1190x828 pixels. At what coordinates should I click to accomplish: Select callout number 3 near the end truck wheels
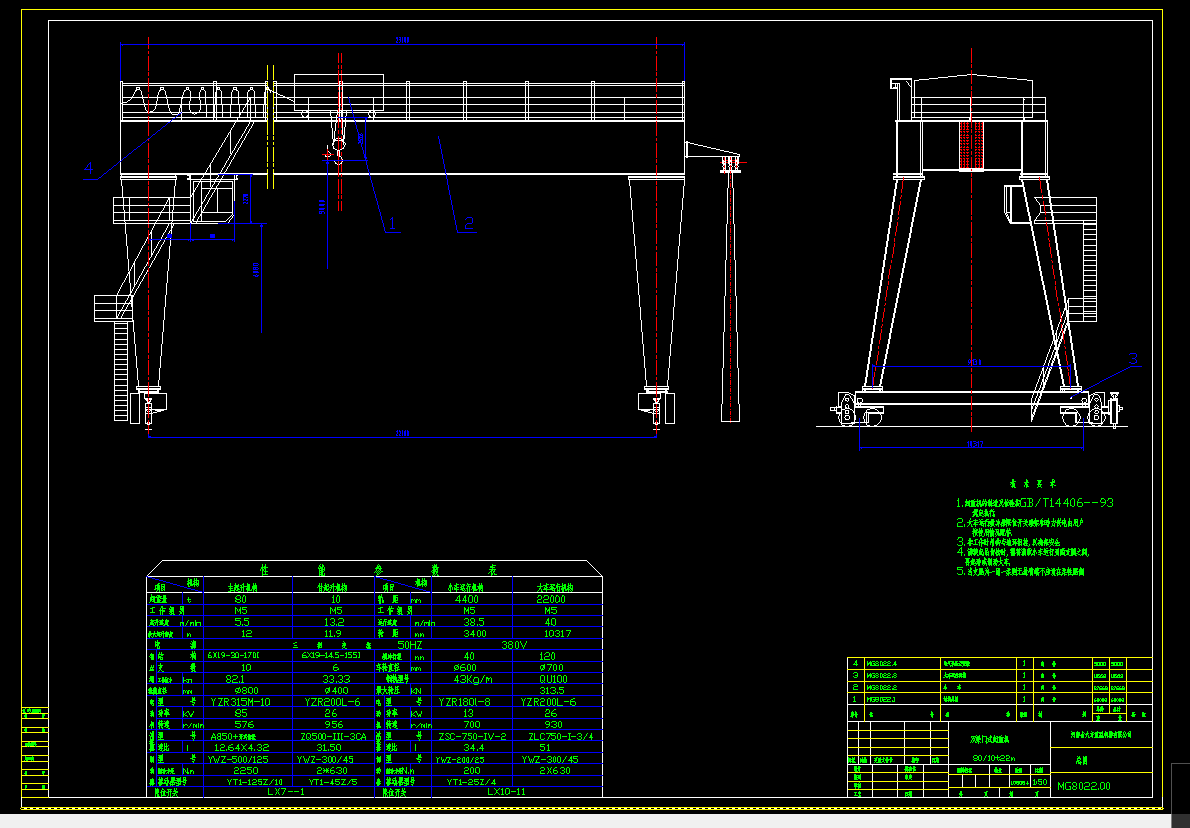(1133, 358)
